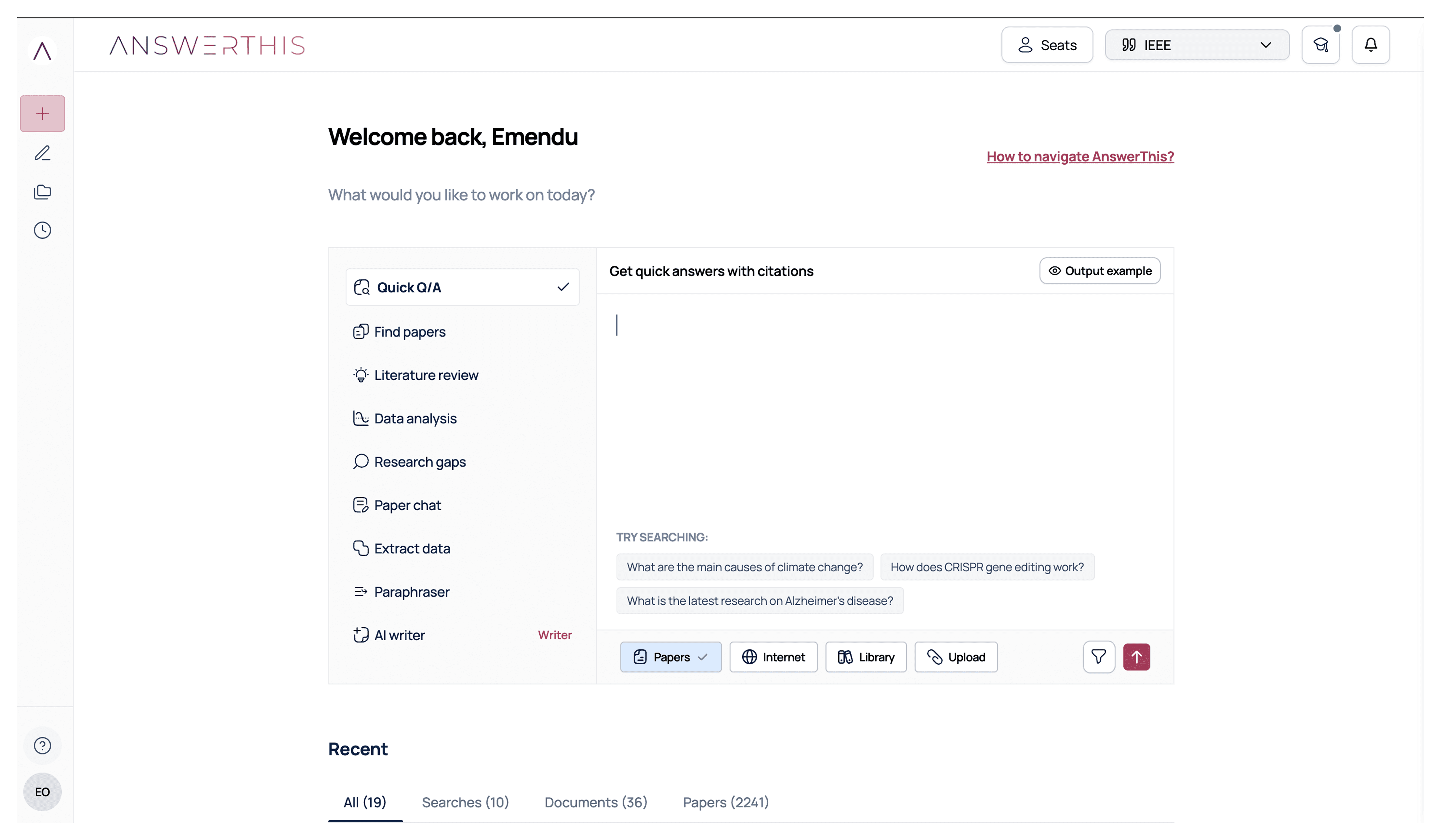Image resolution: width=1441 pixels, height=840 pixels.
Task: Click the Output example button
Action: [x=1099, y=271]
